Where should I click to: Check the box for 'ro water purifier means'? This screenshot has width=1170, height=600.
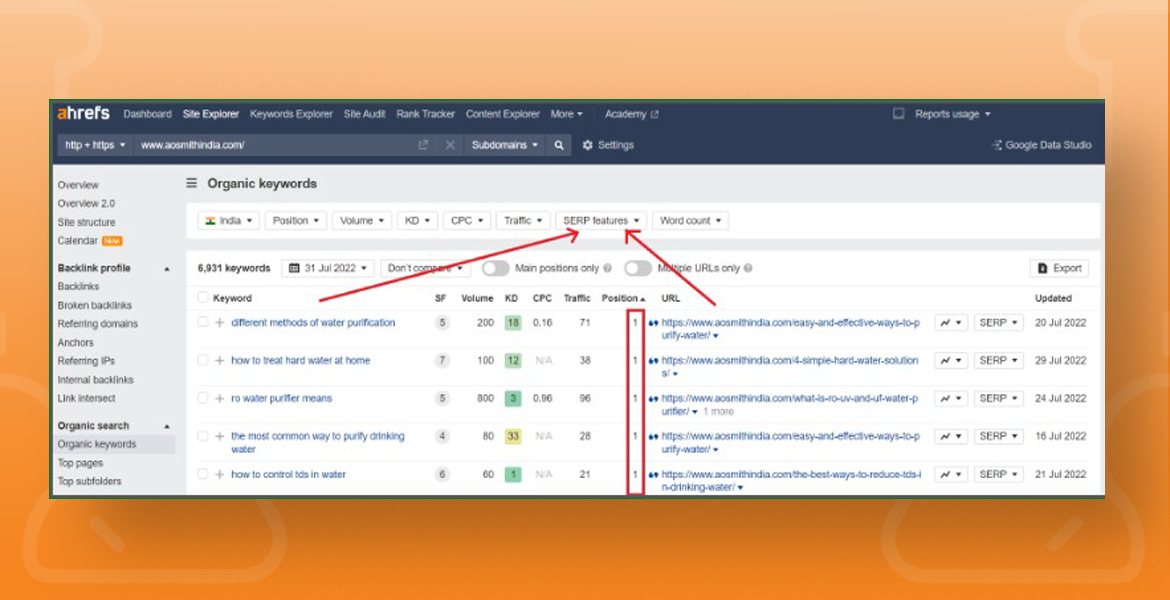pos(203,399)
